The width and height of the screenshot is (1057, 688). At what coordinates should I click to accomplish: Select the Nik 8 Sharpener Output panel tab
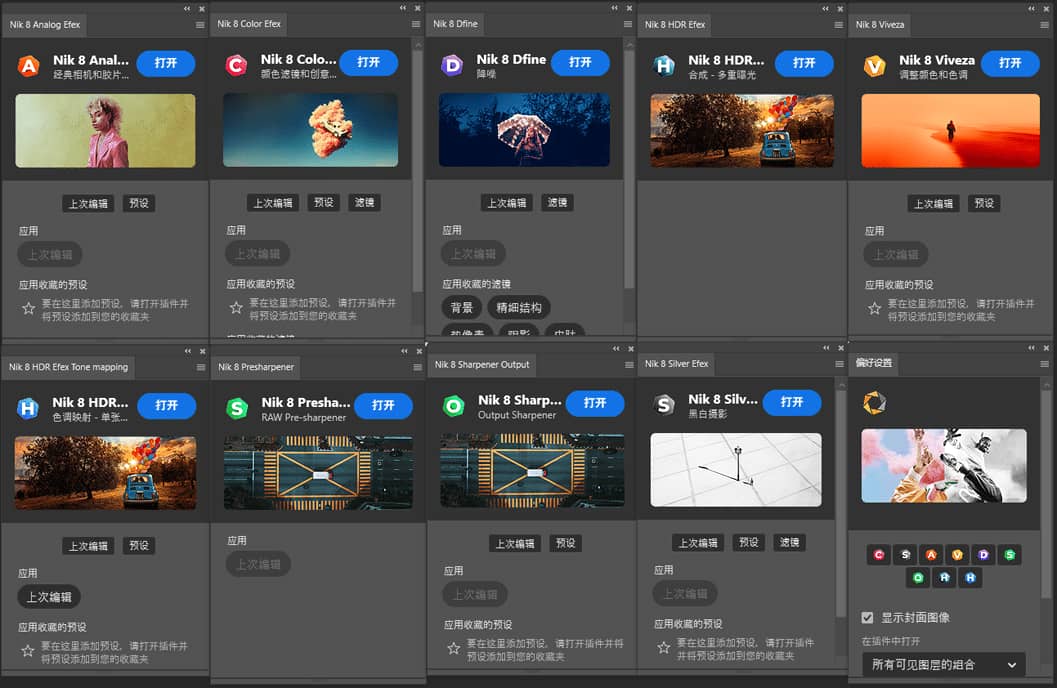coord(482,365)
